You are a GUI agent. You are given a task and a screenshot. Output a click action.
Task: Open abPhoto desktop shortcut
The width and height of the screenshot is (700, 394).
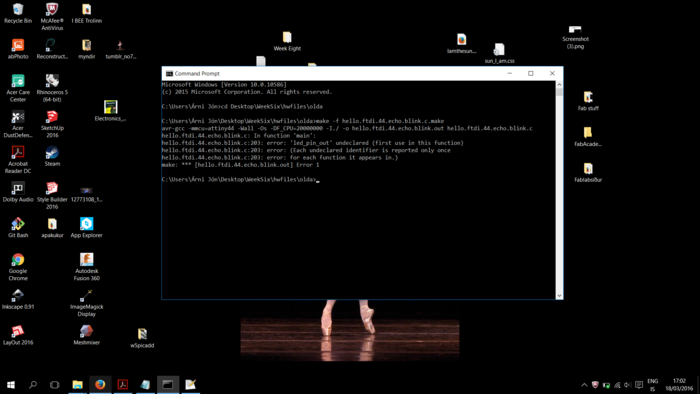[x=18, y=49]
